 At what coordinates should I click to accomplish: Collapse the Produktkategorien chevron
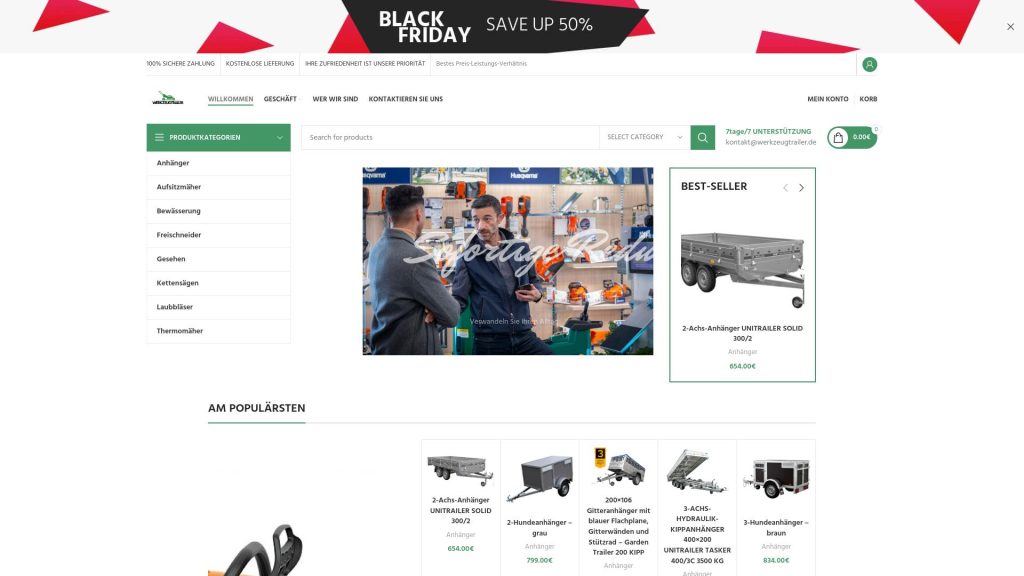[280, 138]
